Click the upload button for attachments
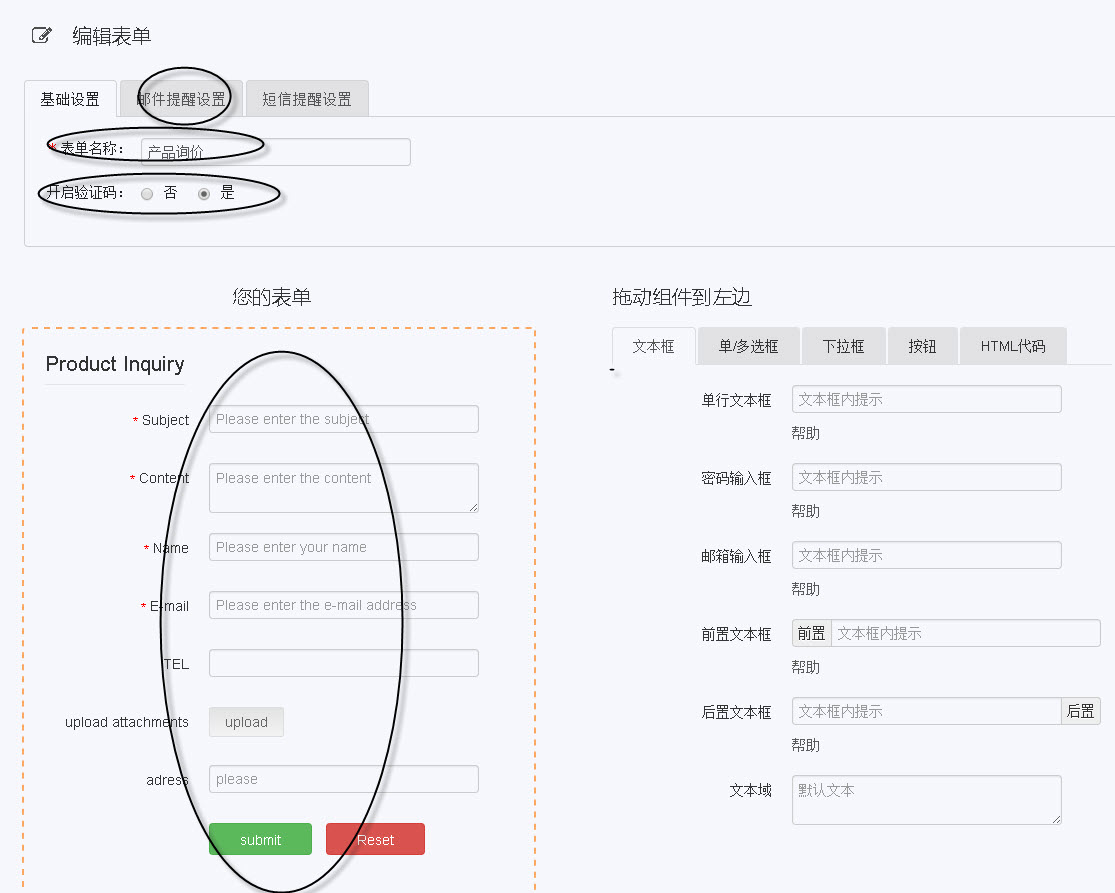Image resolution: width=1115 pixels, height=893 pixels. point(246,721)
